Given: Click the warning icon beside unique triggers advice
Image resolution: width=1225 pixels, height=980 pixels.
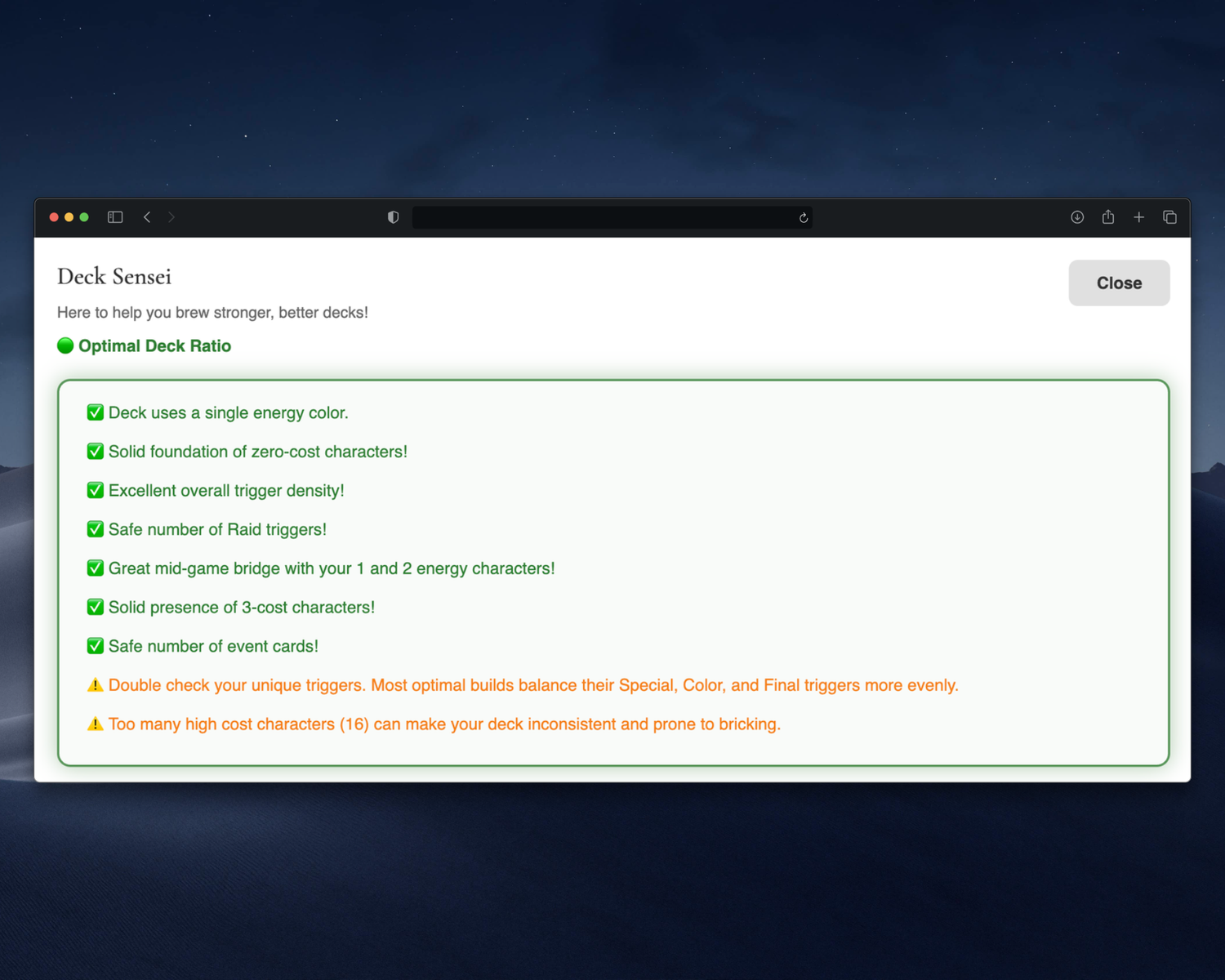Looking at the screenshot, I should [x=95, y=684].
